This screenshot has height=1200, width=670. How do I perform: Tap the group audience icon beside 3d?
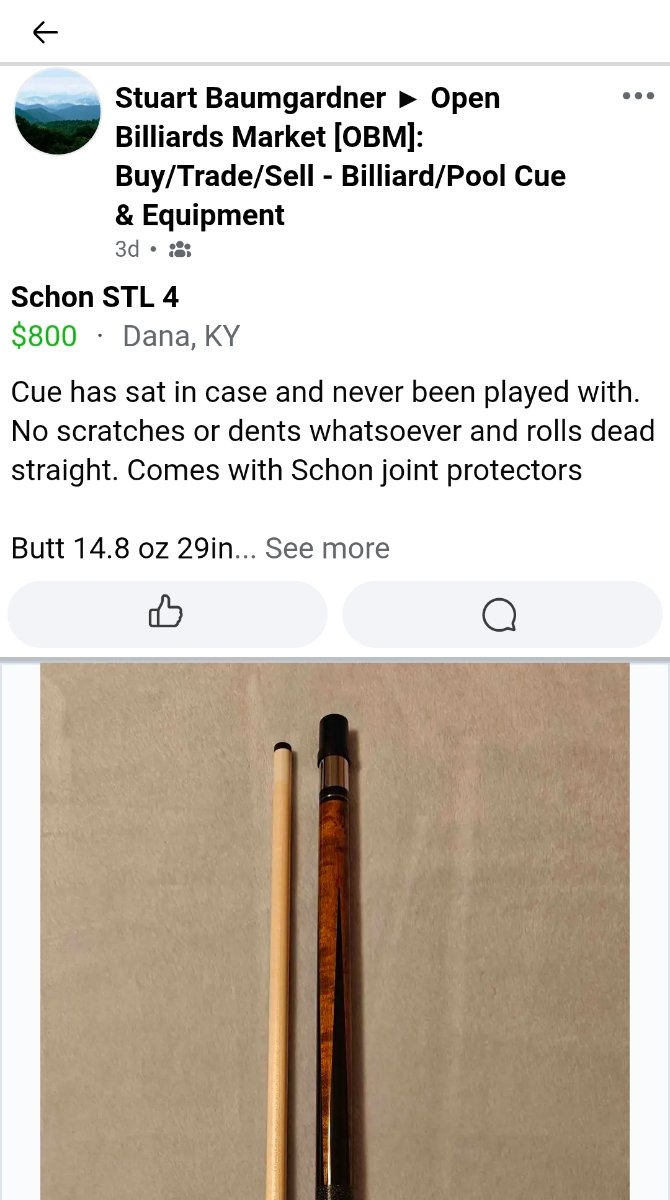pyautogui.click(x=179, y=249)
